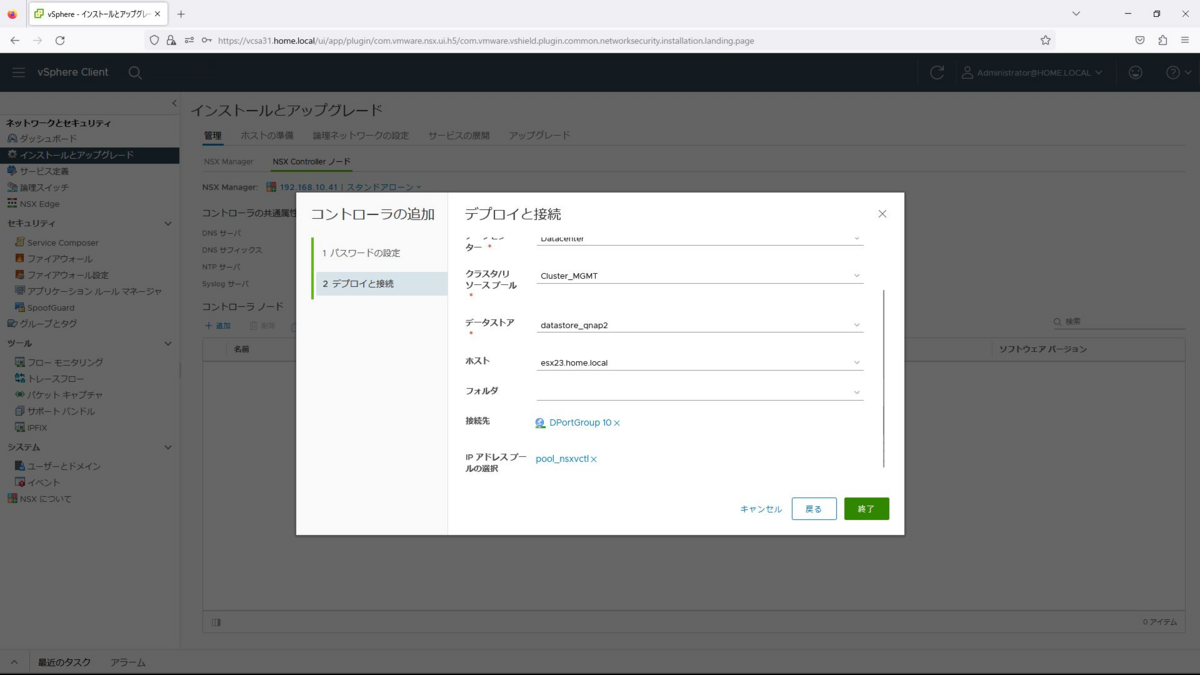Image resolution: width=1200 pixels, height=675 pixels.
Task: Open Traceflow in sidebar
Action: 56,379
